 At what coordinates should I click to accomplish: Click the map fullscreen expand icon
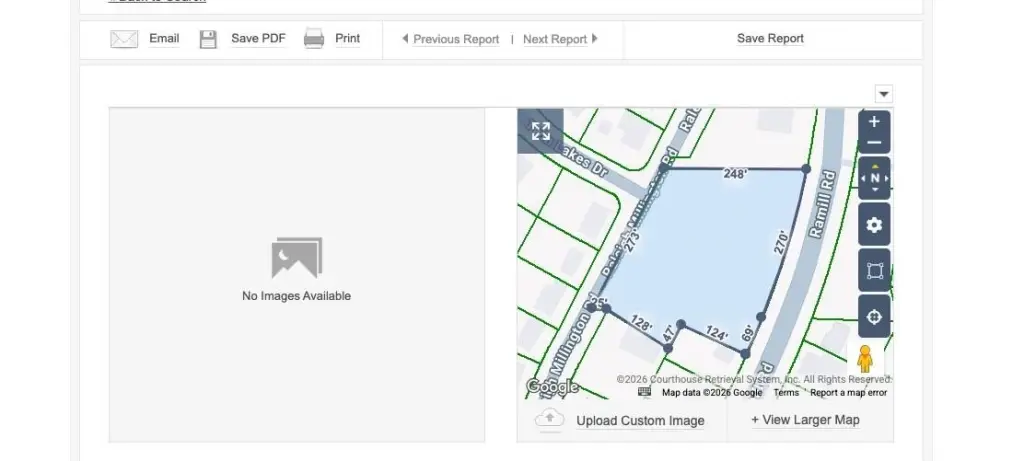[x=541, y=131]
